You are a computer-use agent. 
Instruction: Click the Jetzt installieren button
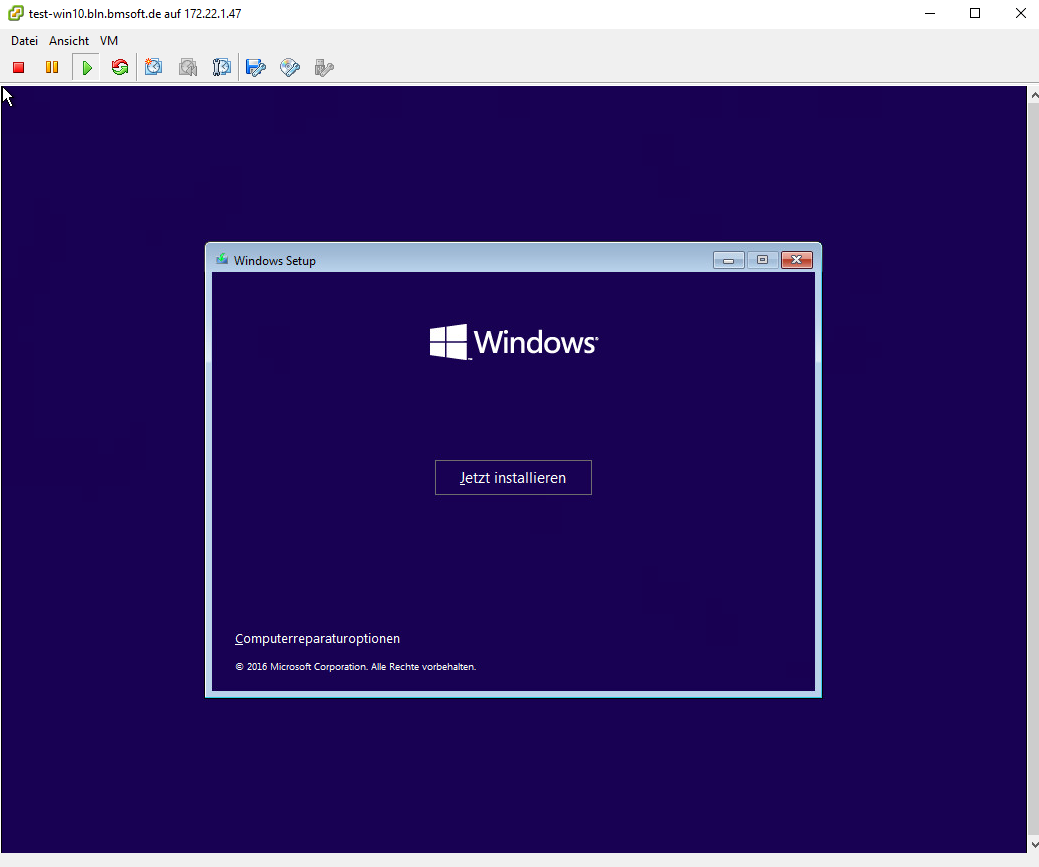point(513,477)
